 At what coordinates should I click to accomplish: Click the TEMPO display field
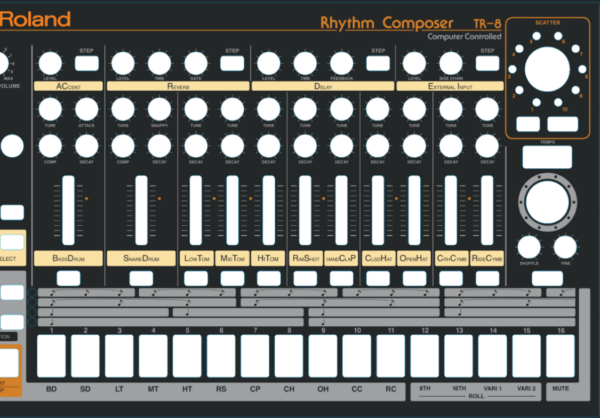pyautogui.click(x=547, y=157)
